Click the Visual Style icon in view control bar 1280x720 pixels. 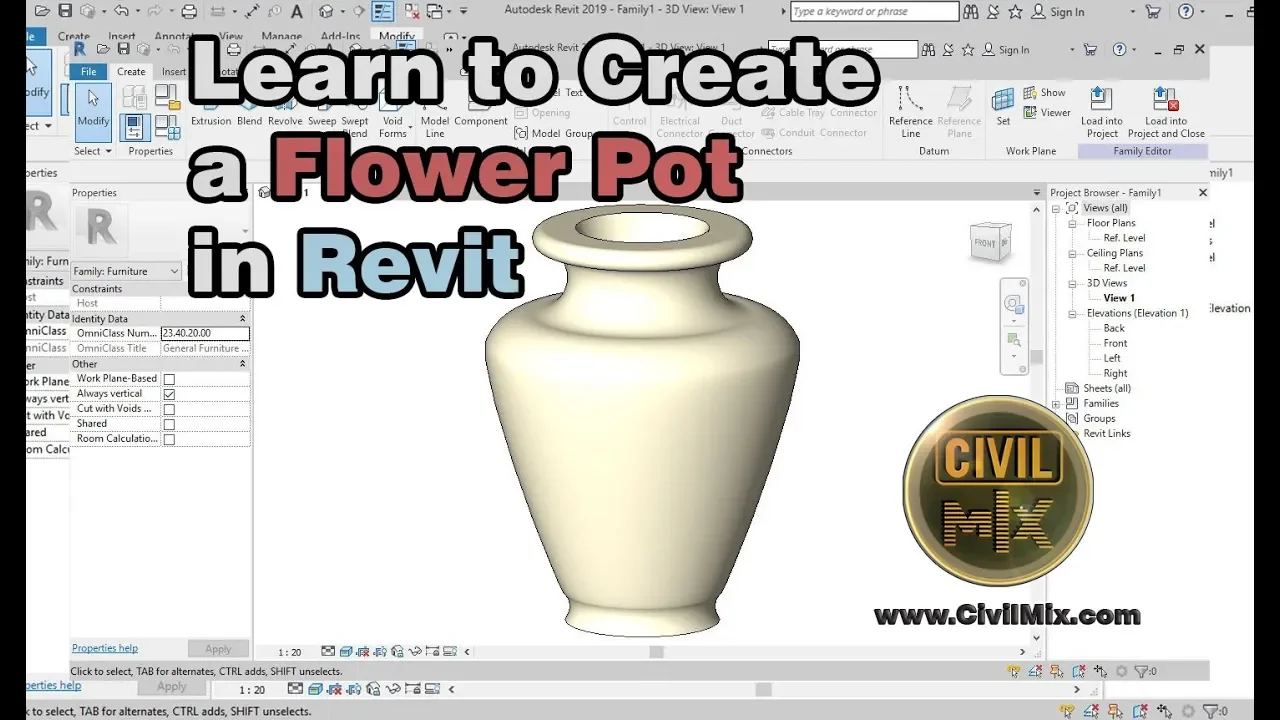(345, 651)
